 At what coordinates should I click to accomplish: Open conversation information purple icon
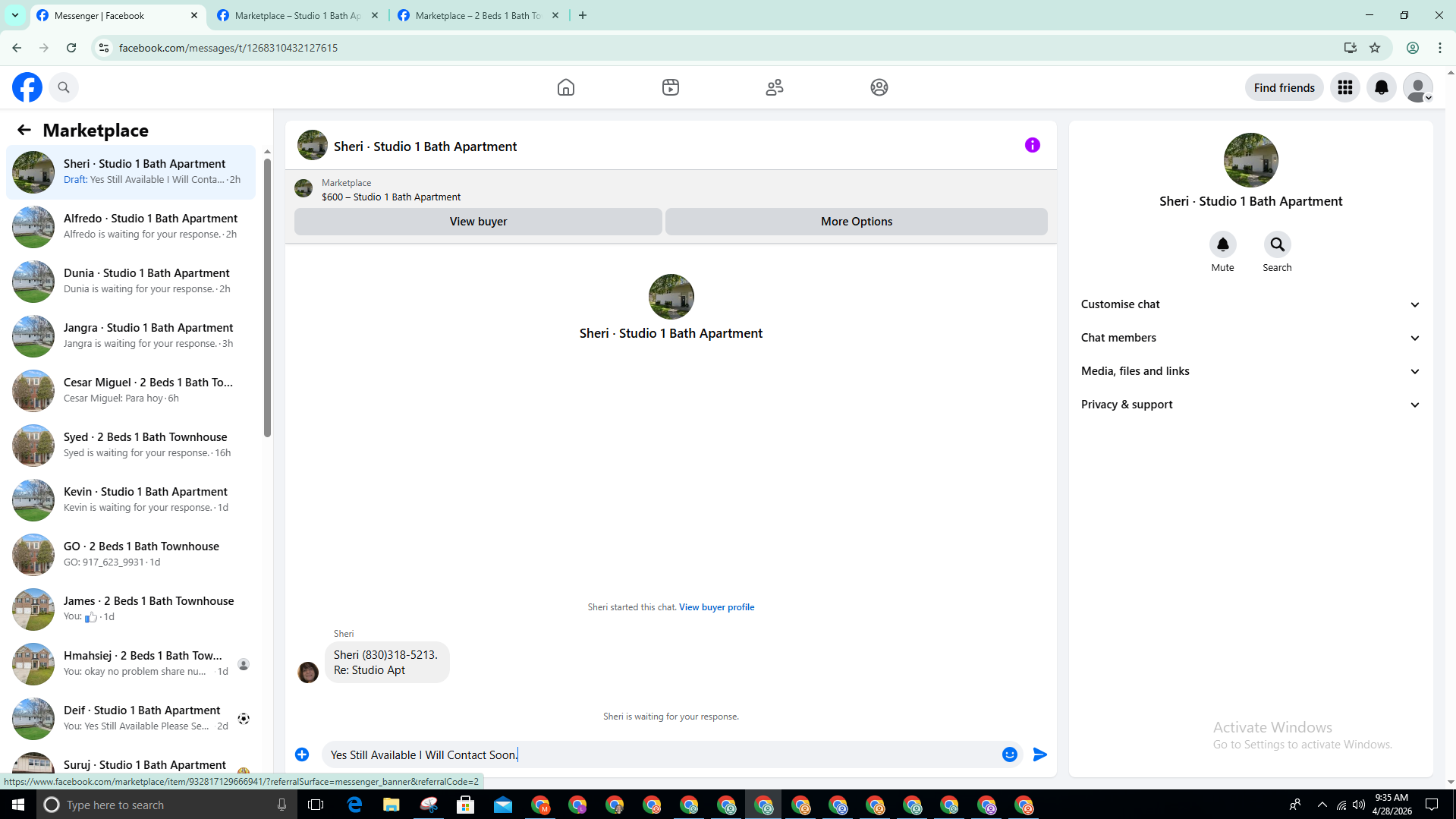1033,145
